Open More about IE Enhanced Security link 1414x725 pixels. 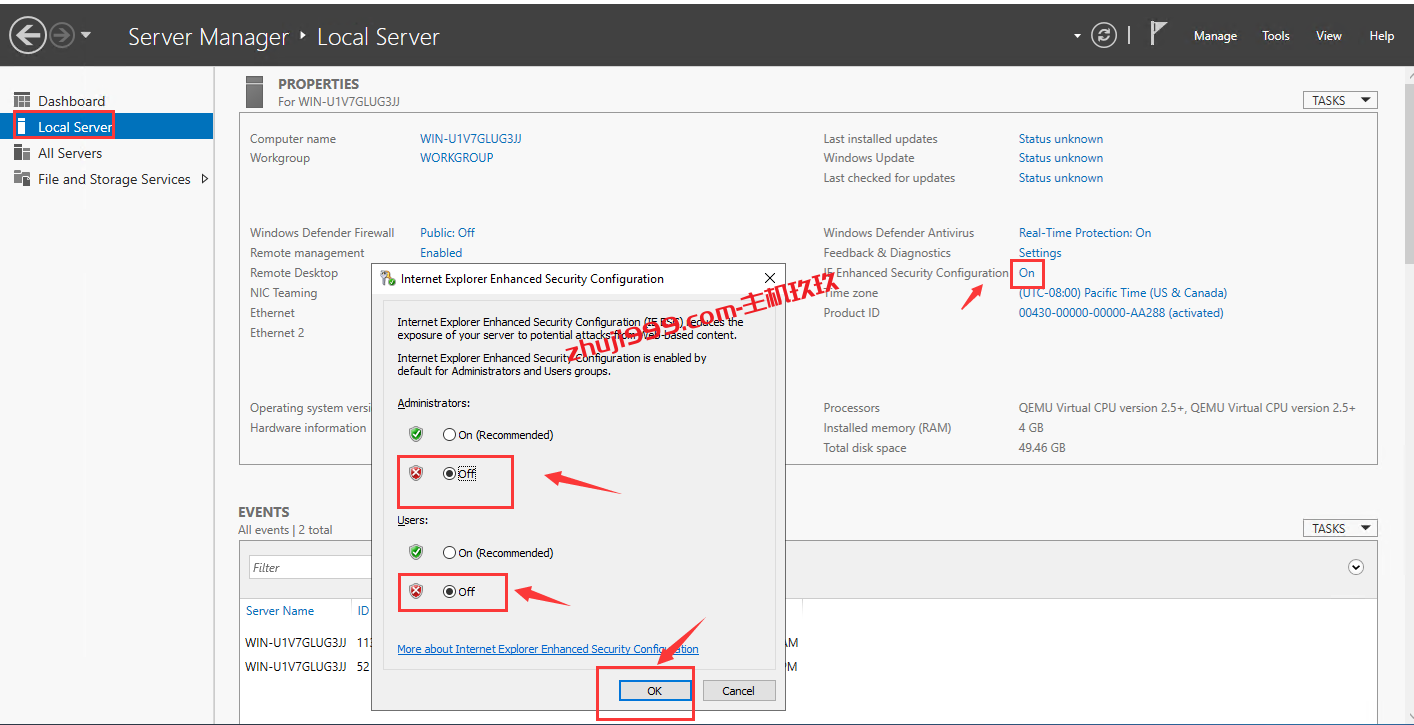pos(548,649)
